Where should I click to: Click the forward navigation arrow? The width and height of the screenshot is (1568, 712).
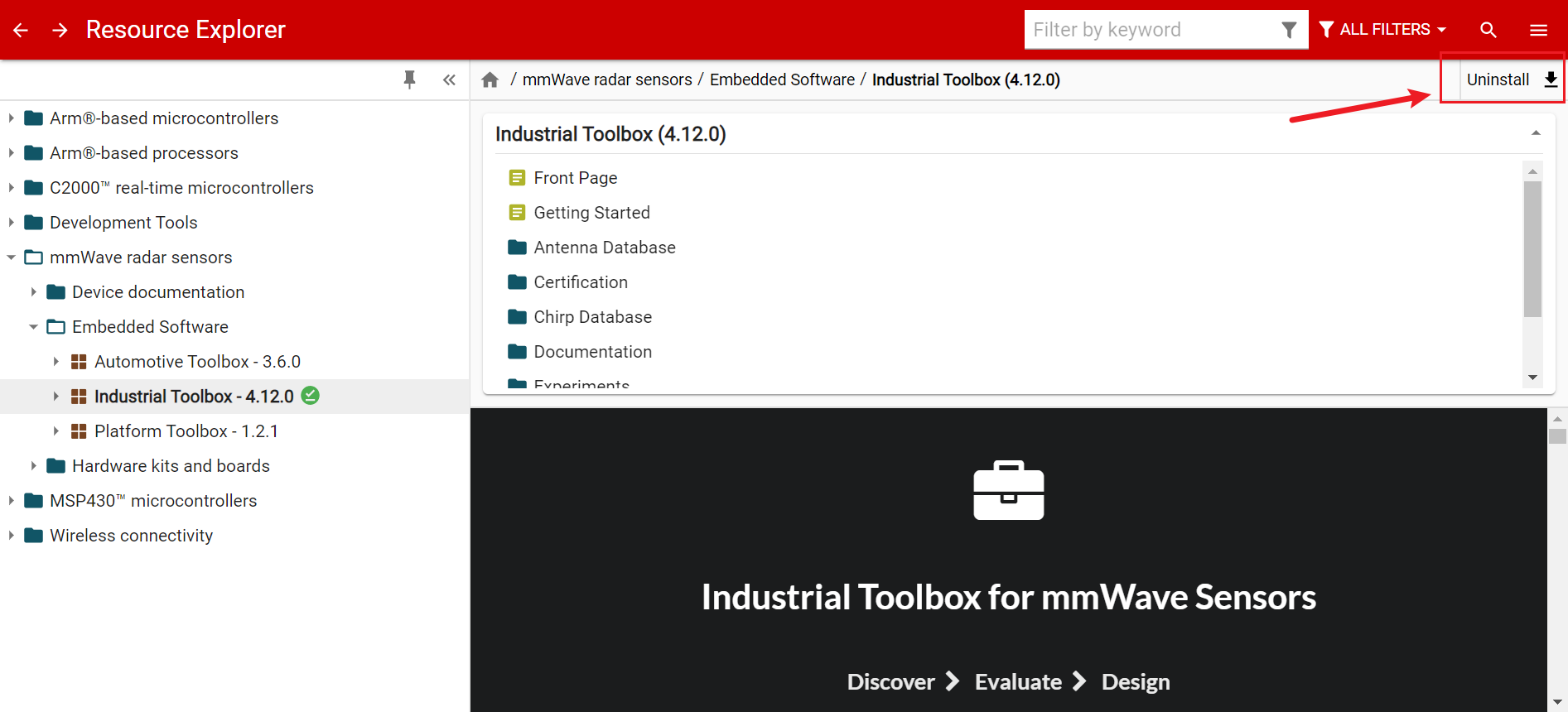point(60,30)
